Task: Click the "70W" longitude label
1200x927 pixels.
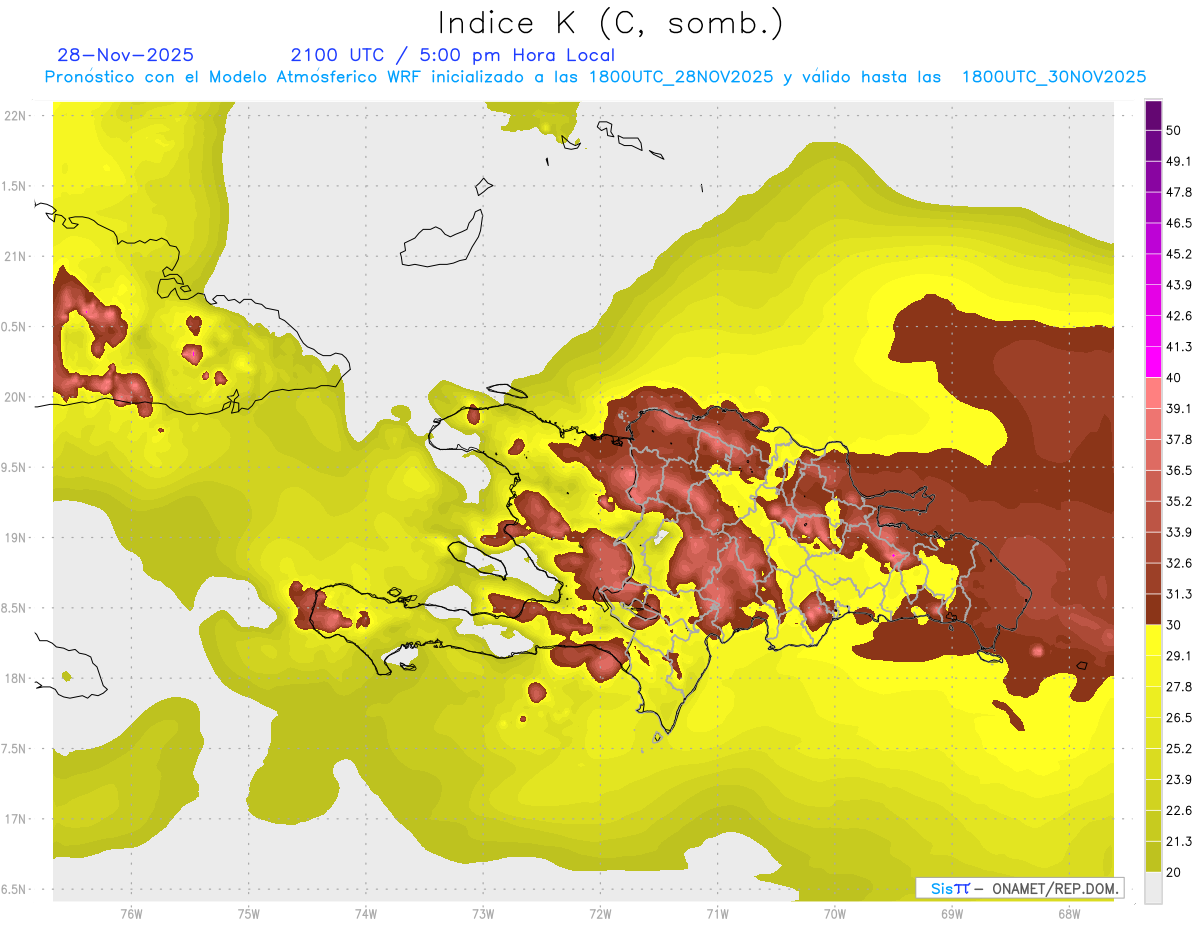Action: (834, 914)
